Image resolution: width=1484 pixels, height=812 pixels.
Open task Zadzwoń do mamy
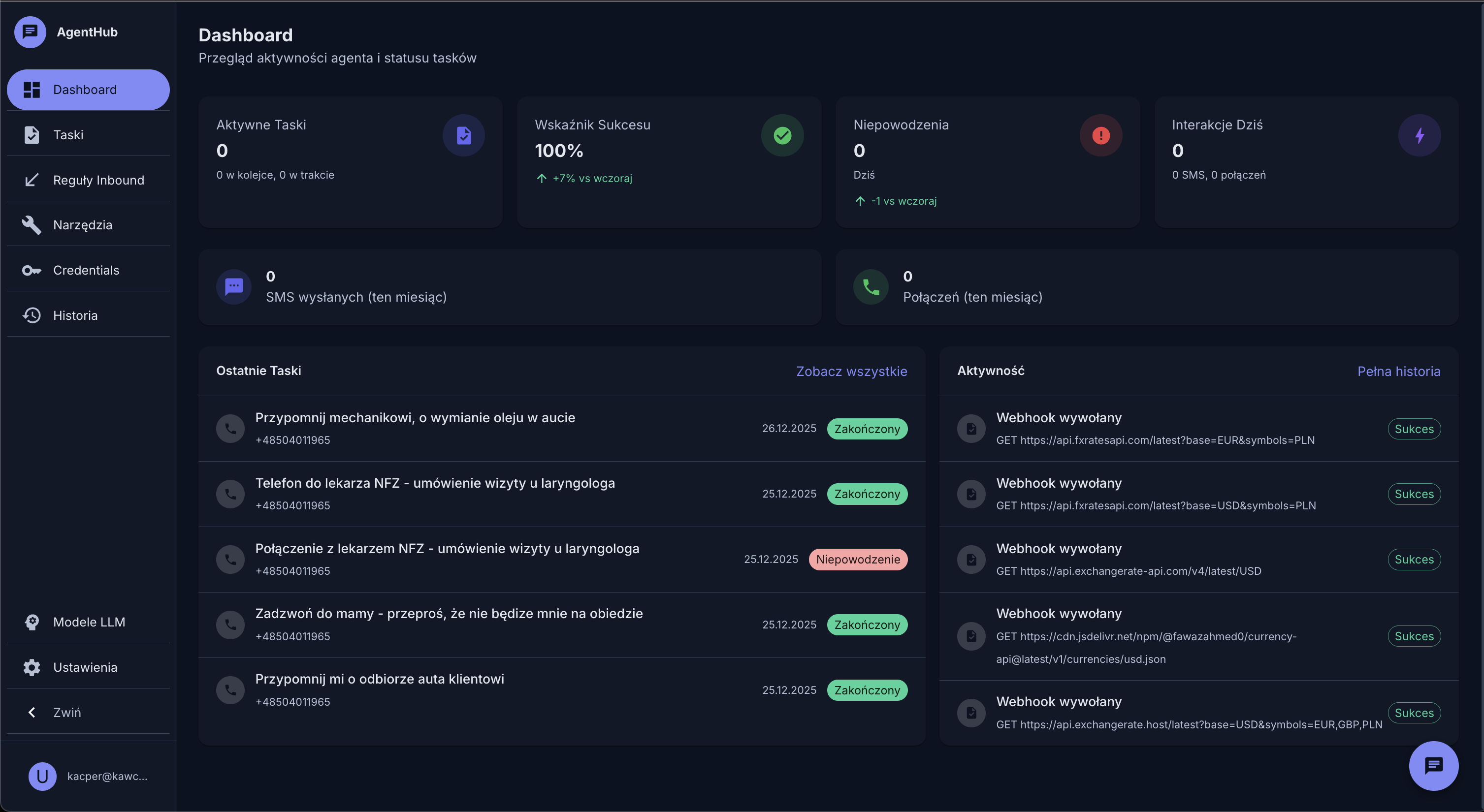coord(562,625)
